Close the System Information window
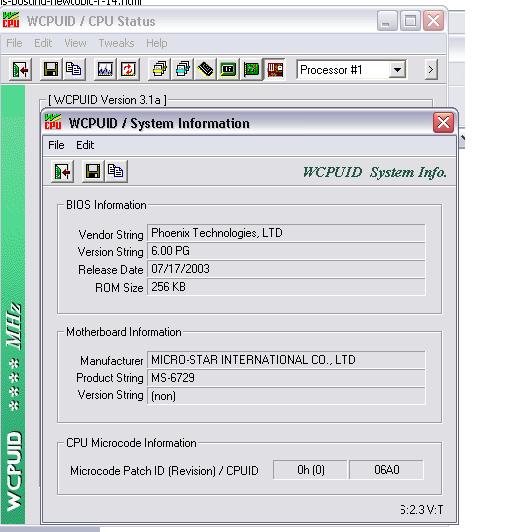Image resolution: width=512 pixels, height=532 pixels. (443, 123)
